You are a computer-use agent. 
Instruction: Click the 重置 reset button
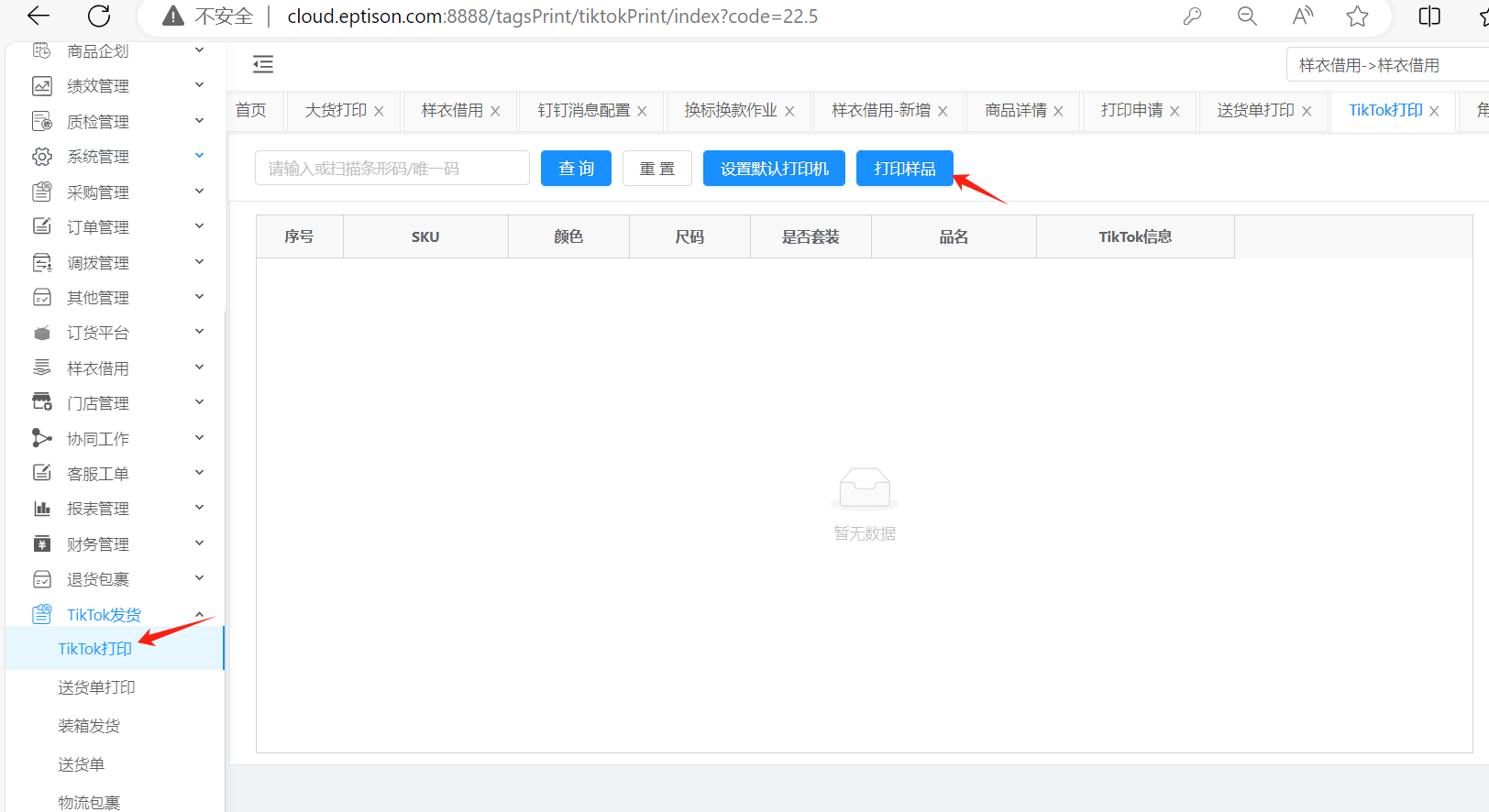click(656, 169)
